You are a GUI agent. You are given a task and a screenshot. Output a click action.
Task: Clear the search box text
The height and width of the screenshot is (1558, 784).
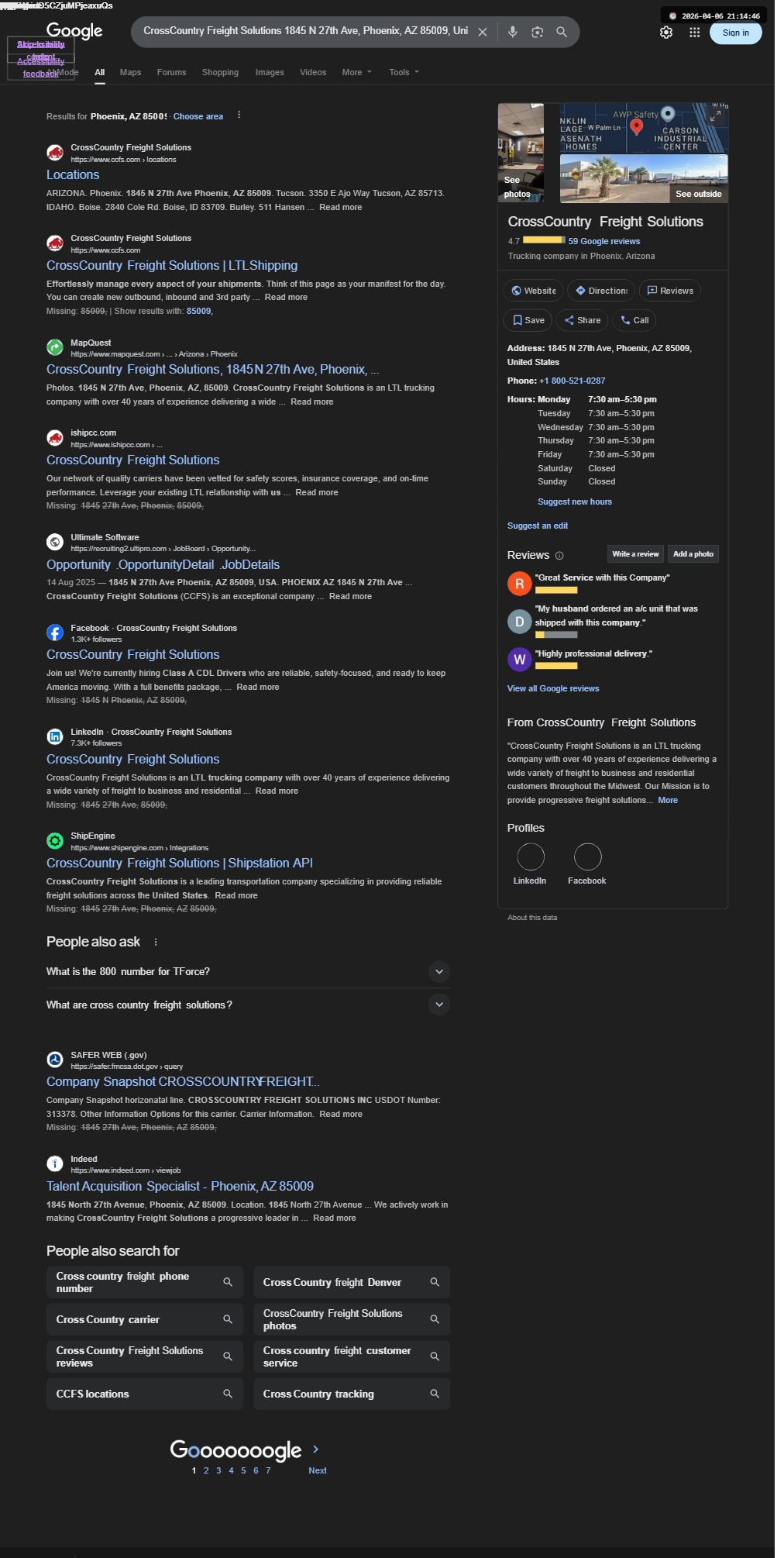click(483, 32)
